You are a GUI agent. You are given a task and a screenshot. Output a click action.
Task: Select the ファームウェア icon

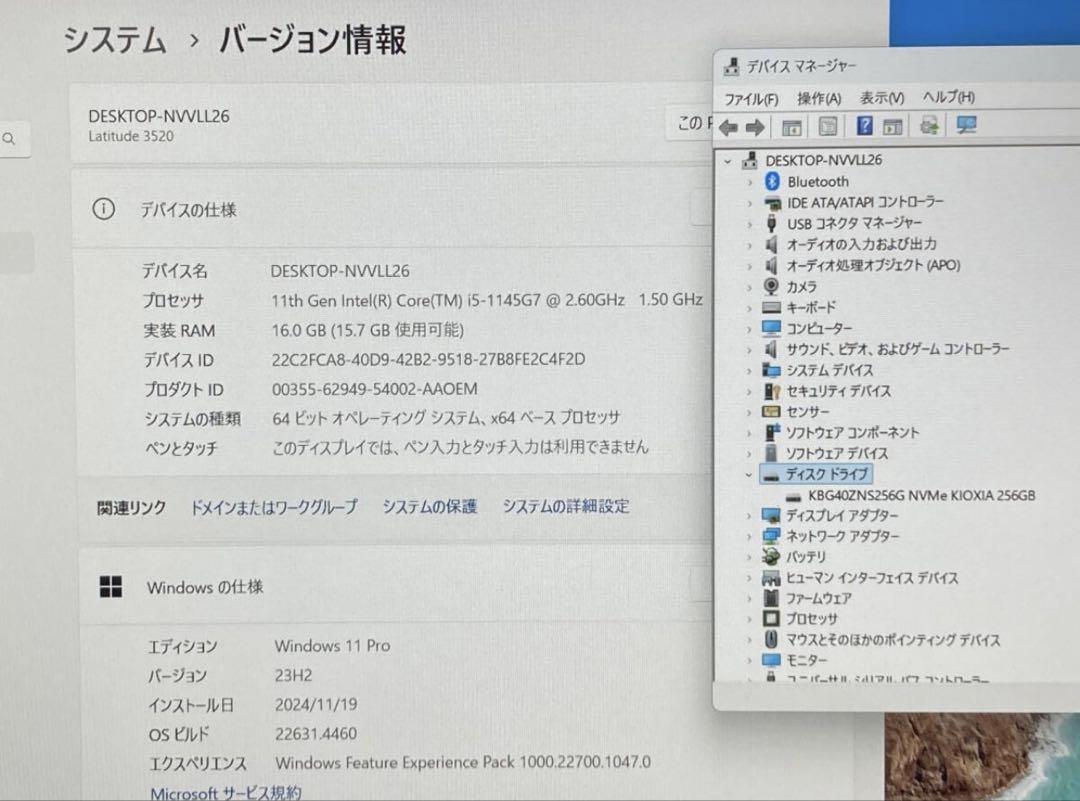tap(771, 598)
